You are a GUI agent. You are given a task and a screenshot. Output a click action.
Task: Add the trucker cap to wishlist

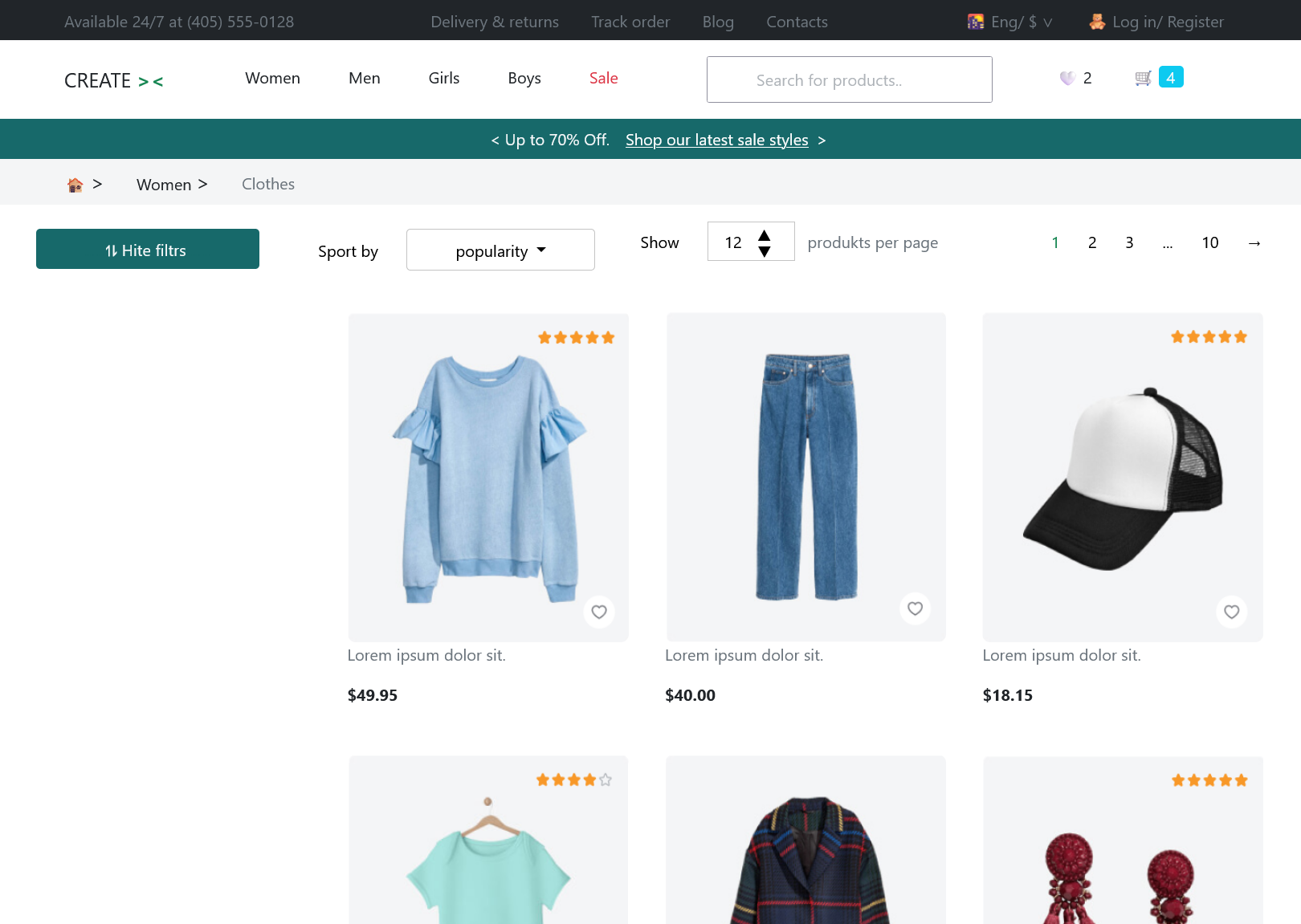tap(1231, 612)
